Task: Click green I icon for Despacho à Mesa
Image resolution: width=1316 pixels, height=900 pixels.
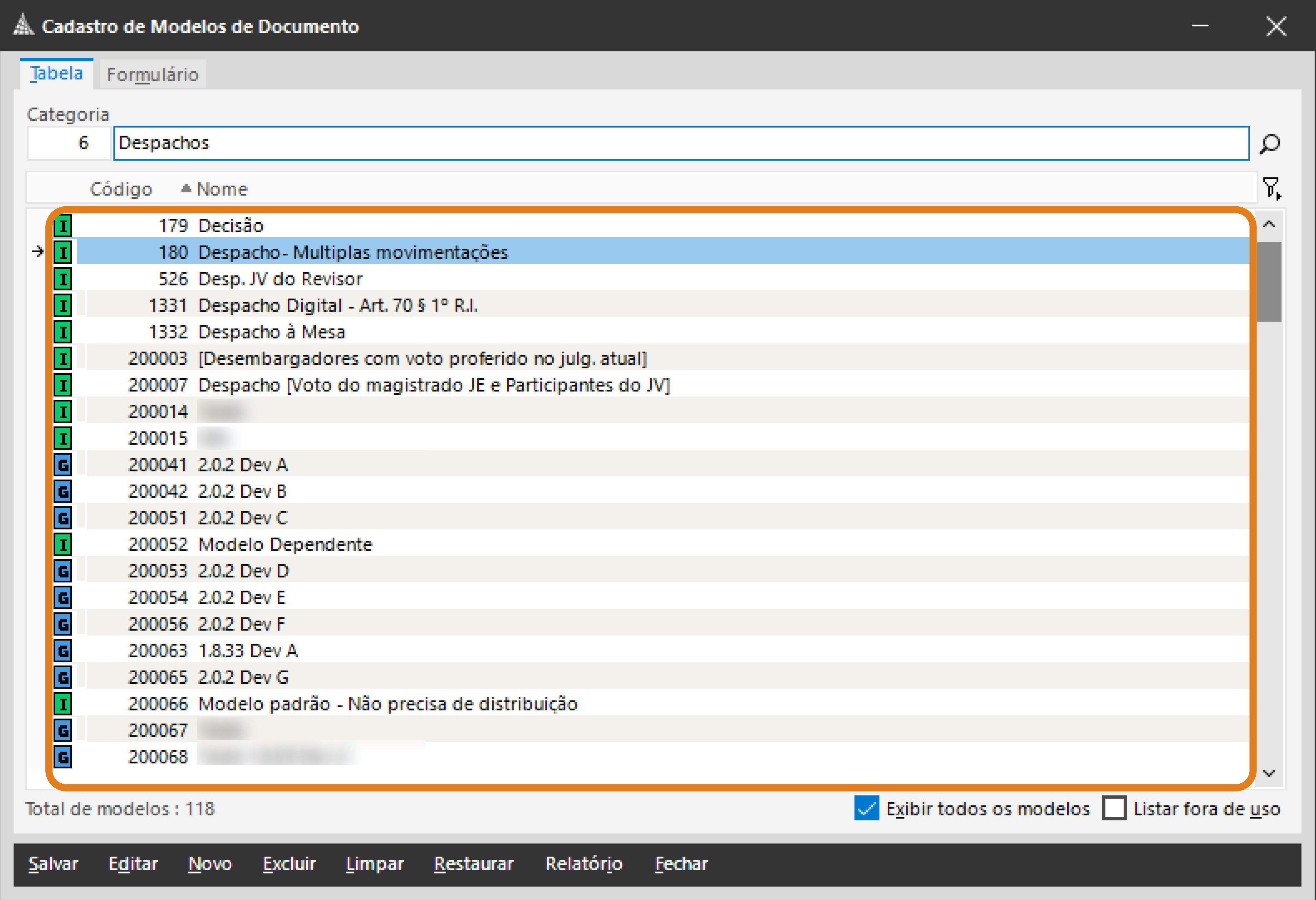Action: tap(63, 332)
